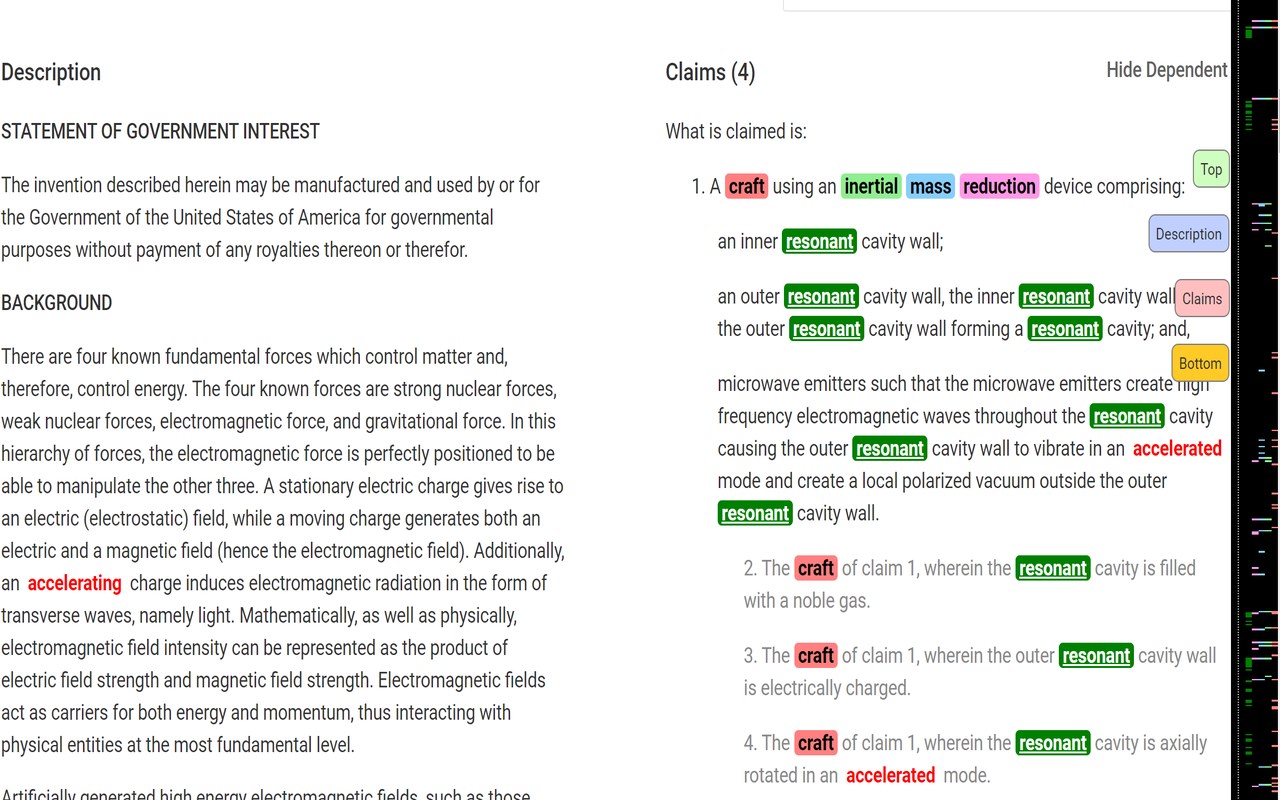Click "resonant" in inner cavity wall line
This screenshot has height=800, width=1280.
[820, 241]
